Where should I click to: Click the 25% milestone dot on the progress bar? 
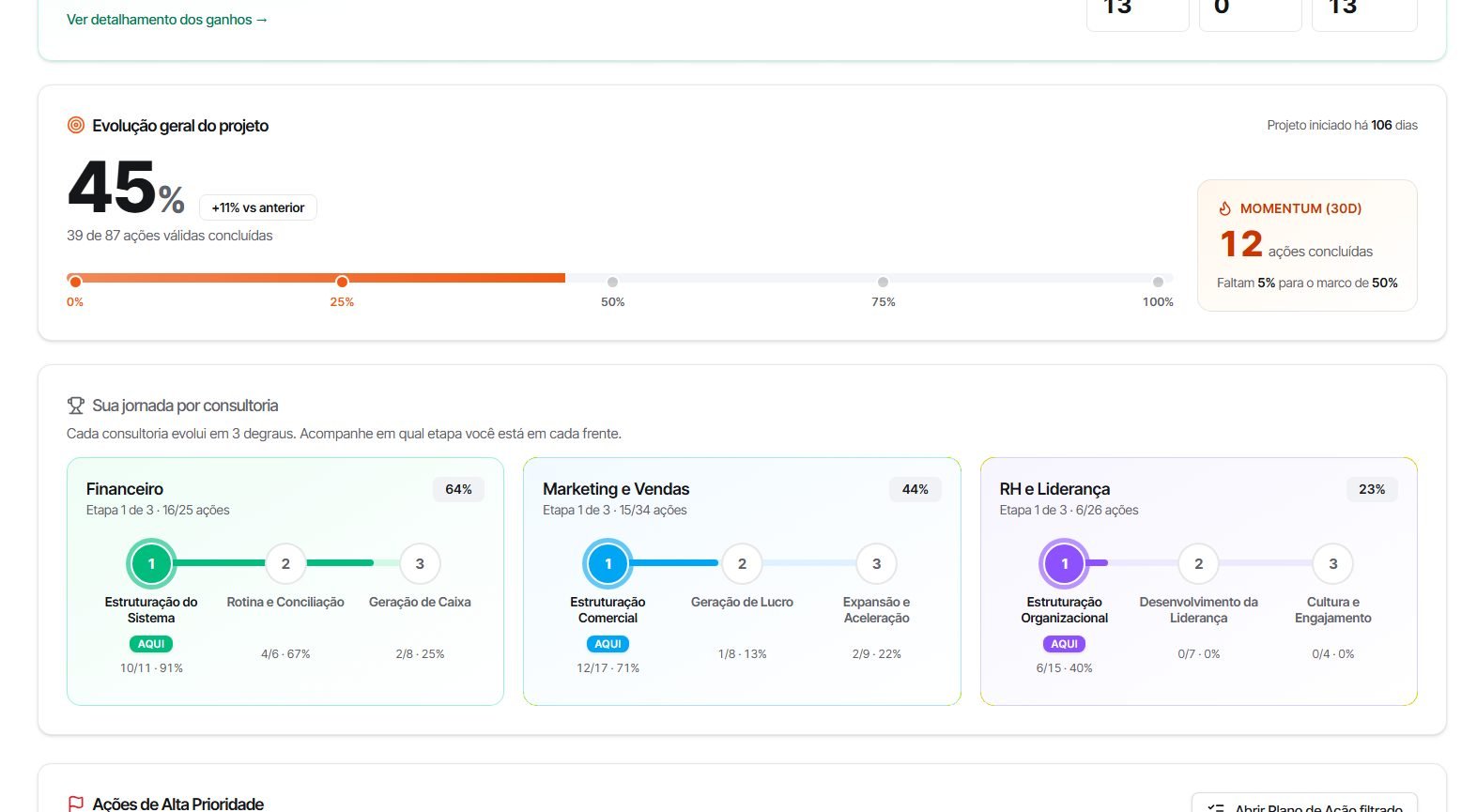coord(342,282)
